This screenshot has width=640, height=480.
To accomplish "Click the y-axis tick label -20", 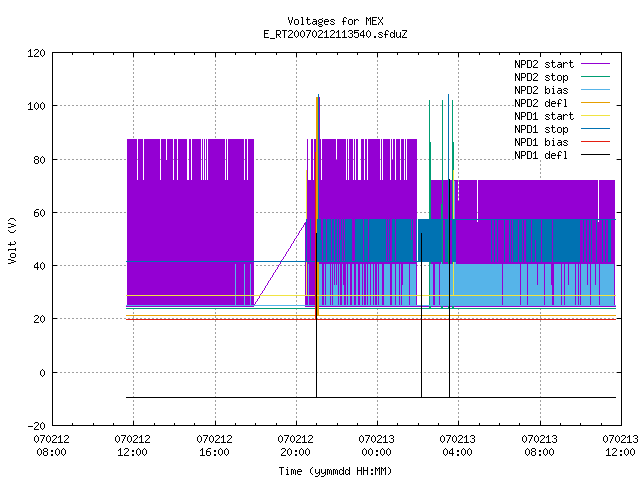I will [x=36, y=426].
